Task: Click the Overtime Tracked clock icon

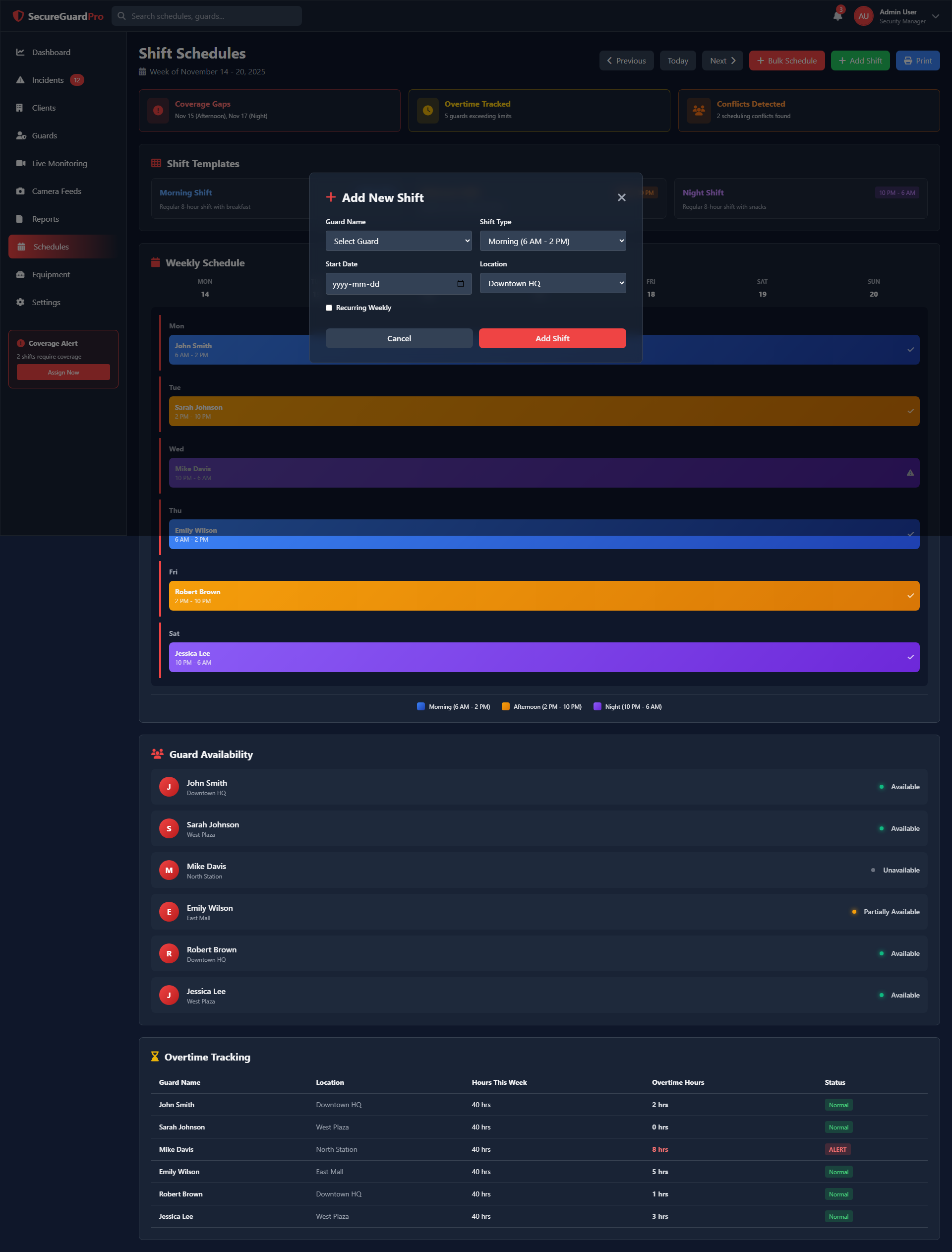Action: pyautogui.click(x=428, y=111)
